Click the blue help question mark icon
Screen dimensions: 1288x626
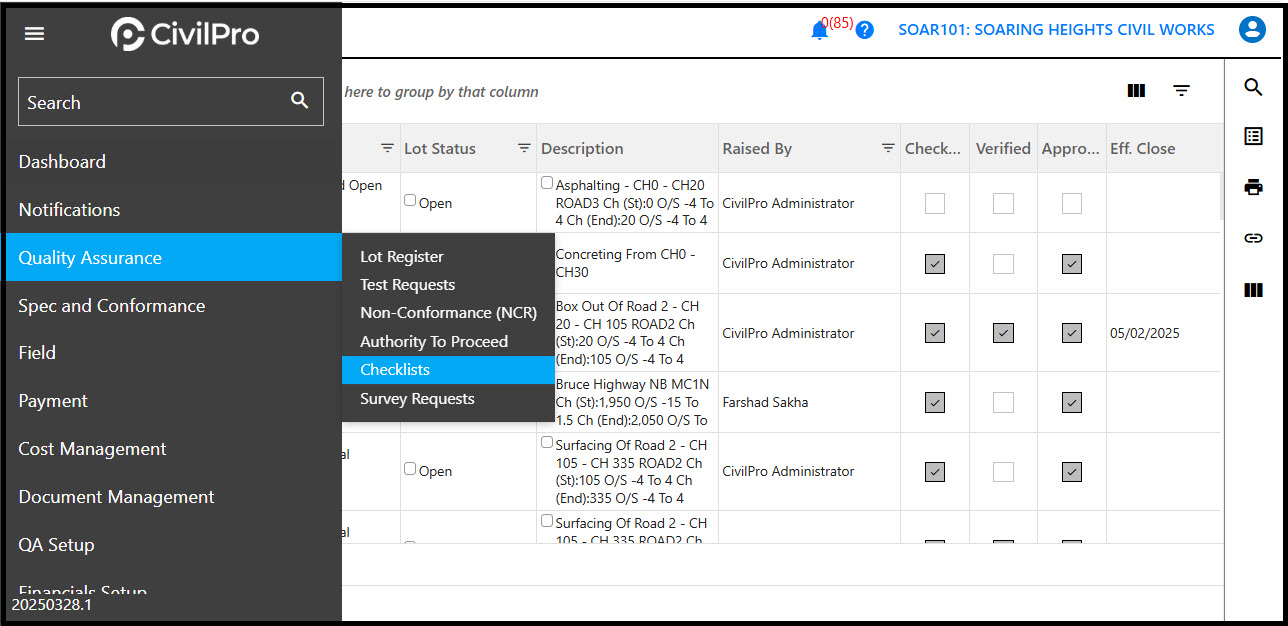tap(865, 30)
